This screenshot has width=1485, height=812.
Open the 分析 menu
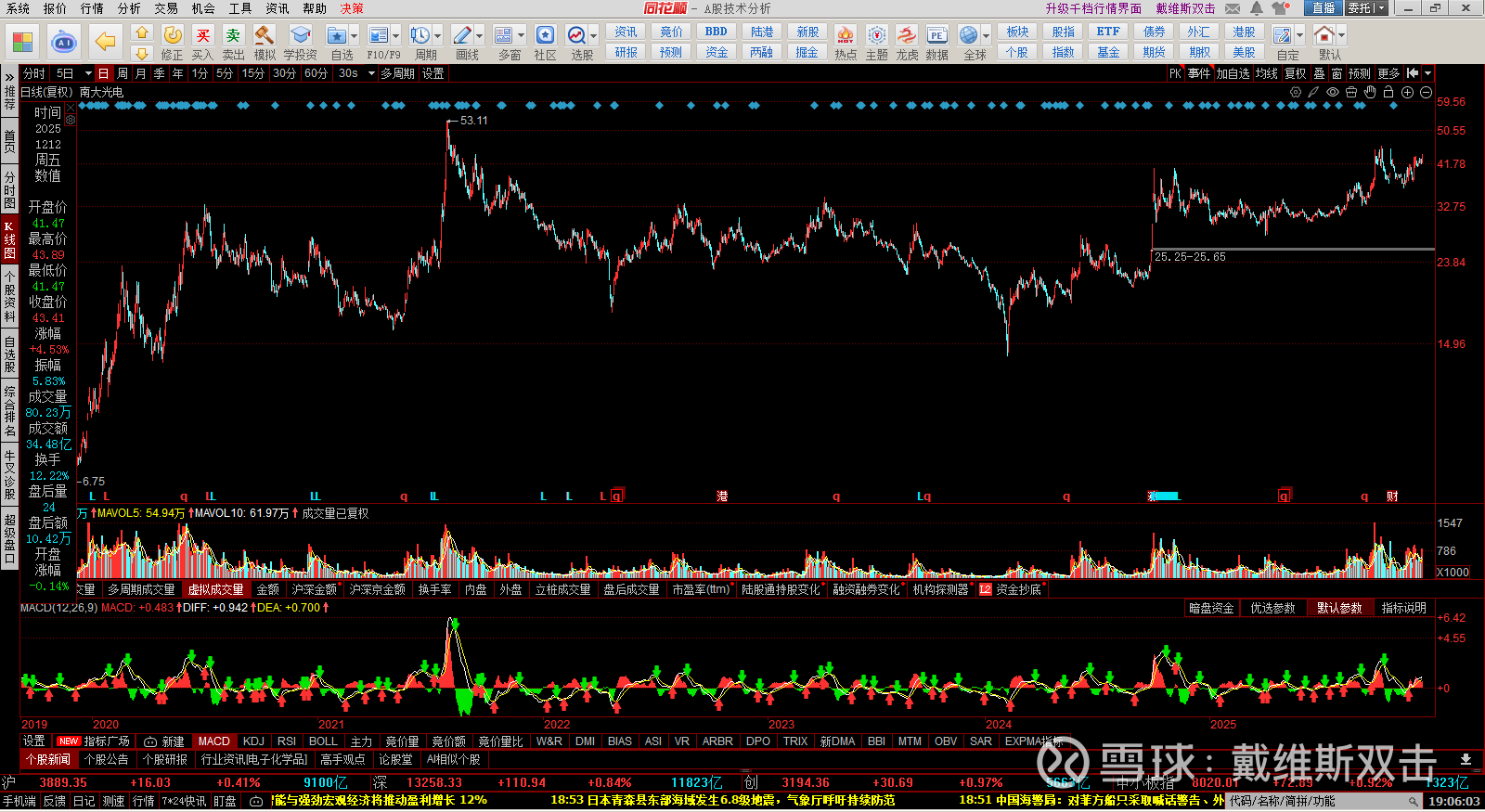pos(129,8)
